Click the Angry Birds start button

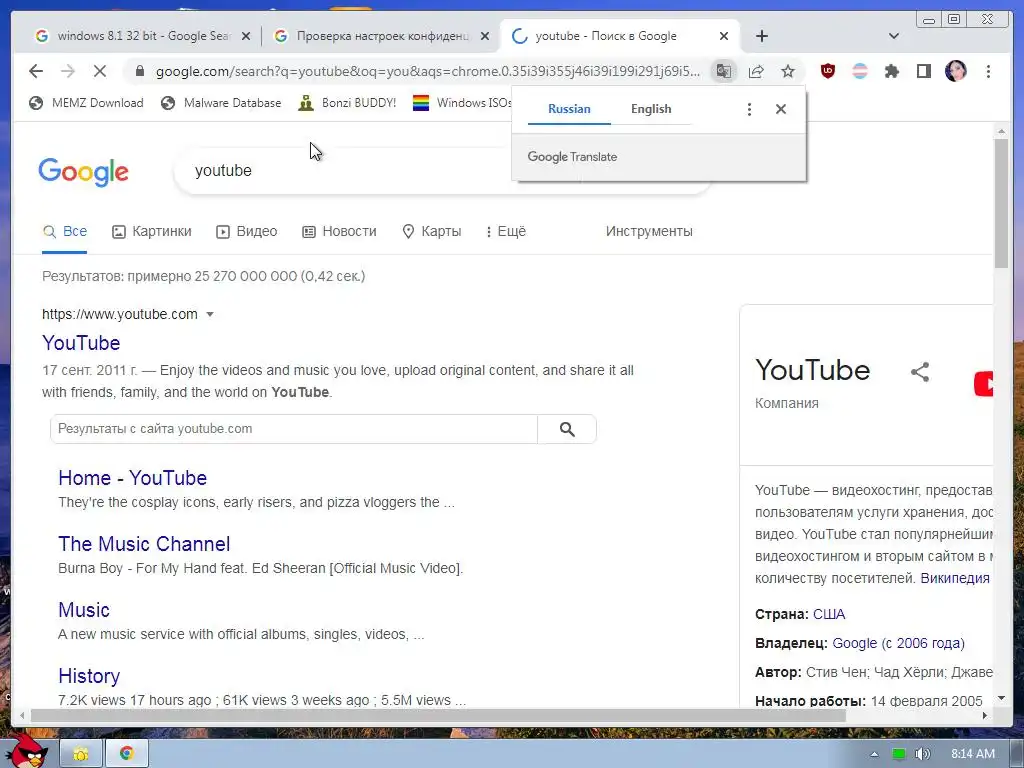(27, 751)
